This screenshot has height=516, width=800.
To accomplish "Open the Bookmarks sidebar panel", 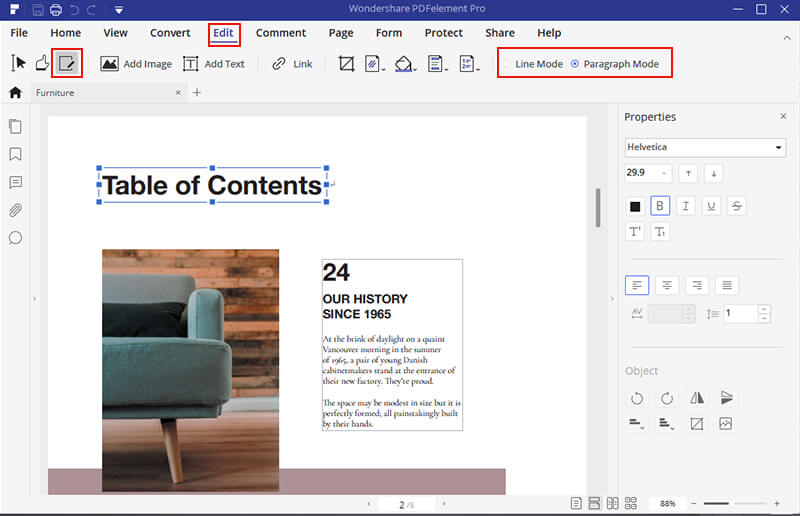I will click(15, 155).
